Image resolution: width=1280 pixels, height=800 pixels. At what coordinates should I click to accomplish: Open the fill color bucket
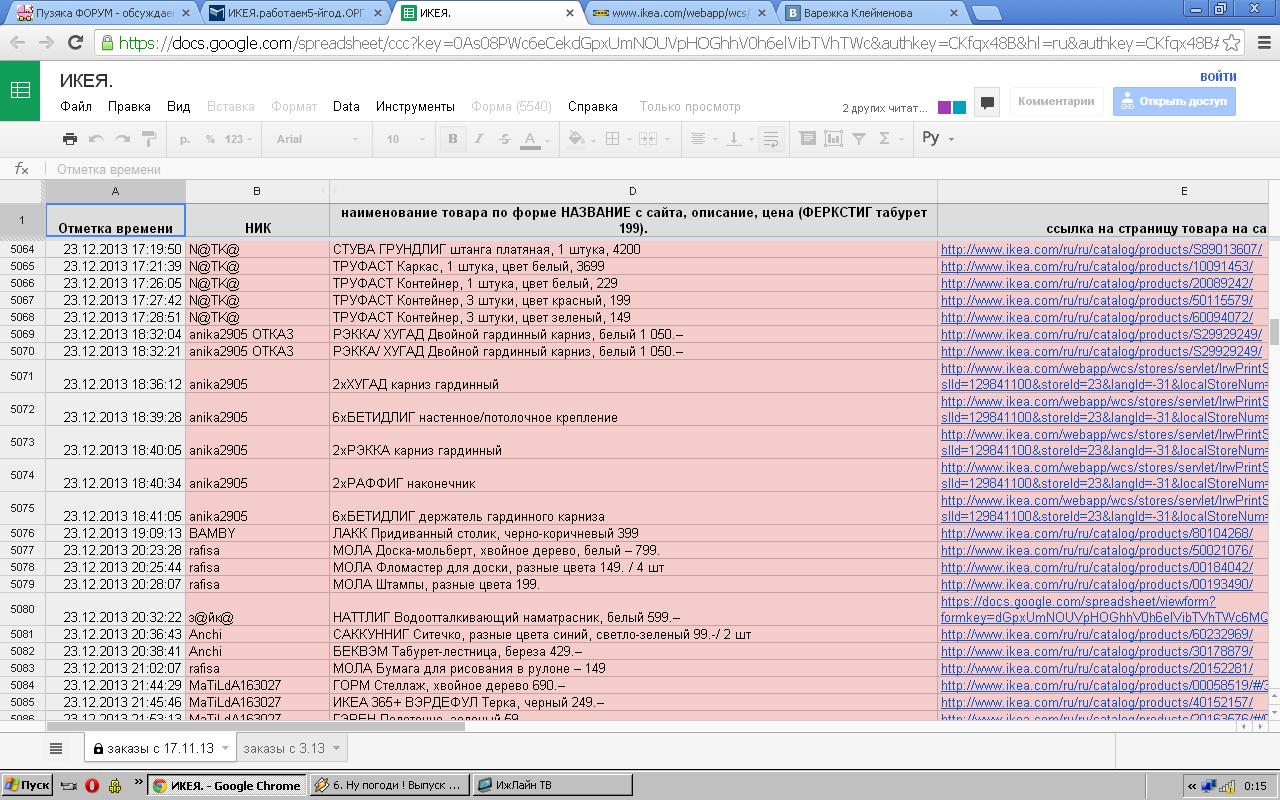(581, 139)
